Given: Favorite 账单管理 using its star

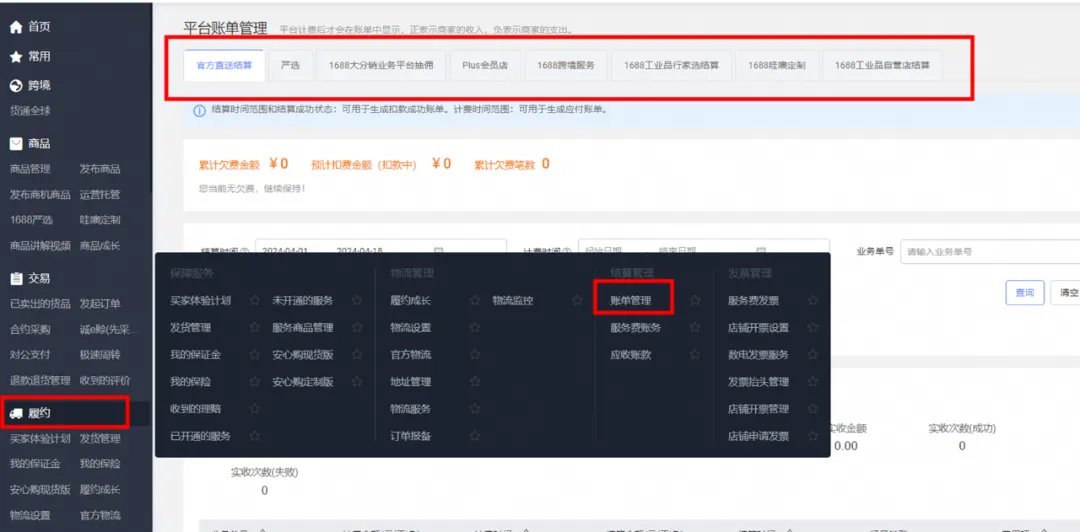Looking at the screenshot, I should 695,300.
